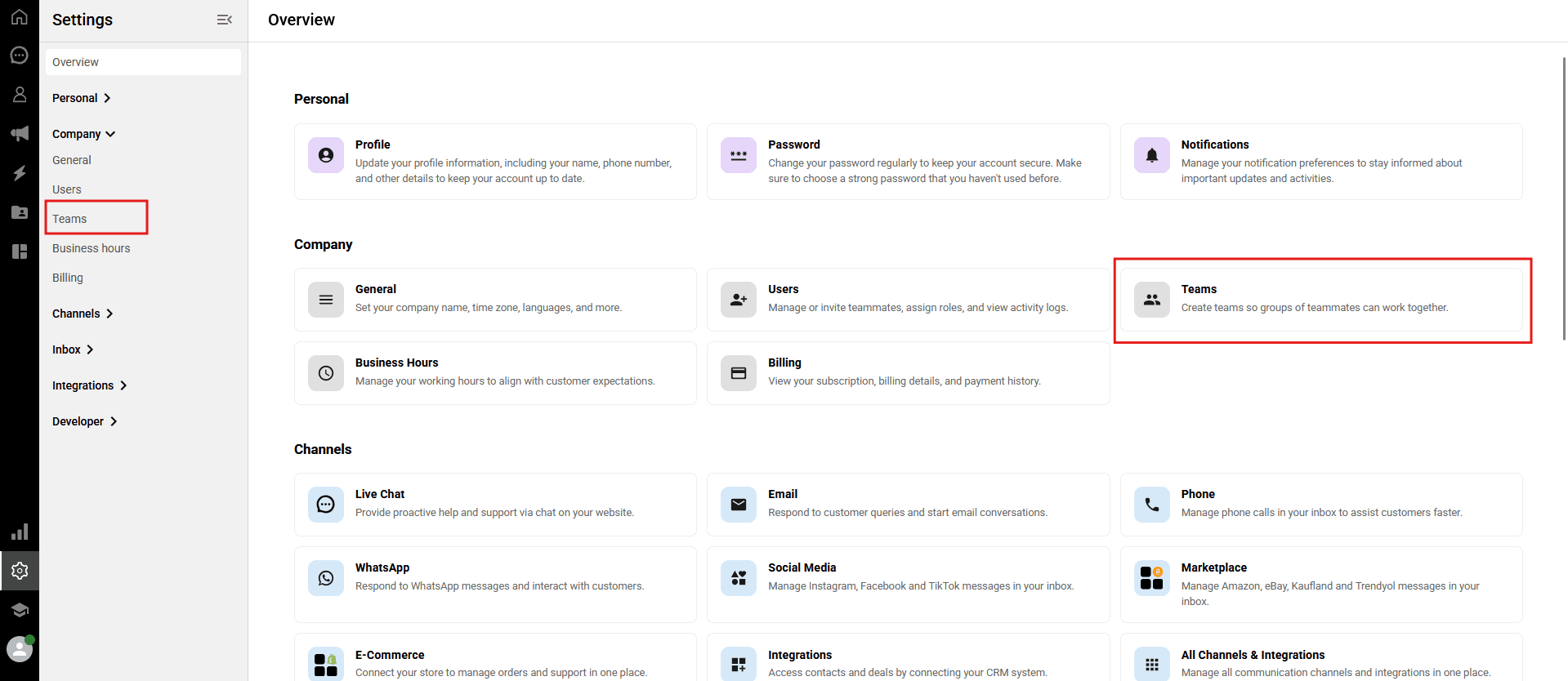Expand the Integrations section in sidebar
1568x681 pixels.
click(x=90, y=385)
